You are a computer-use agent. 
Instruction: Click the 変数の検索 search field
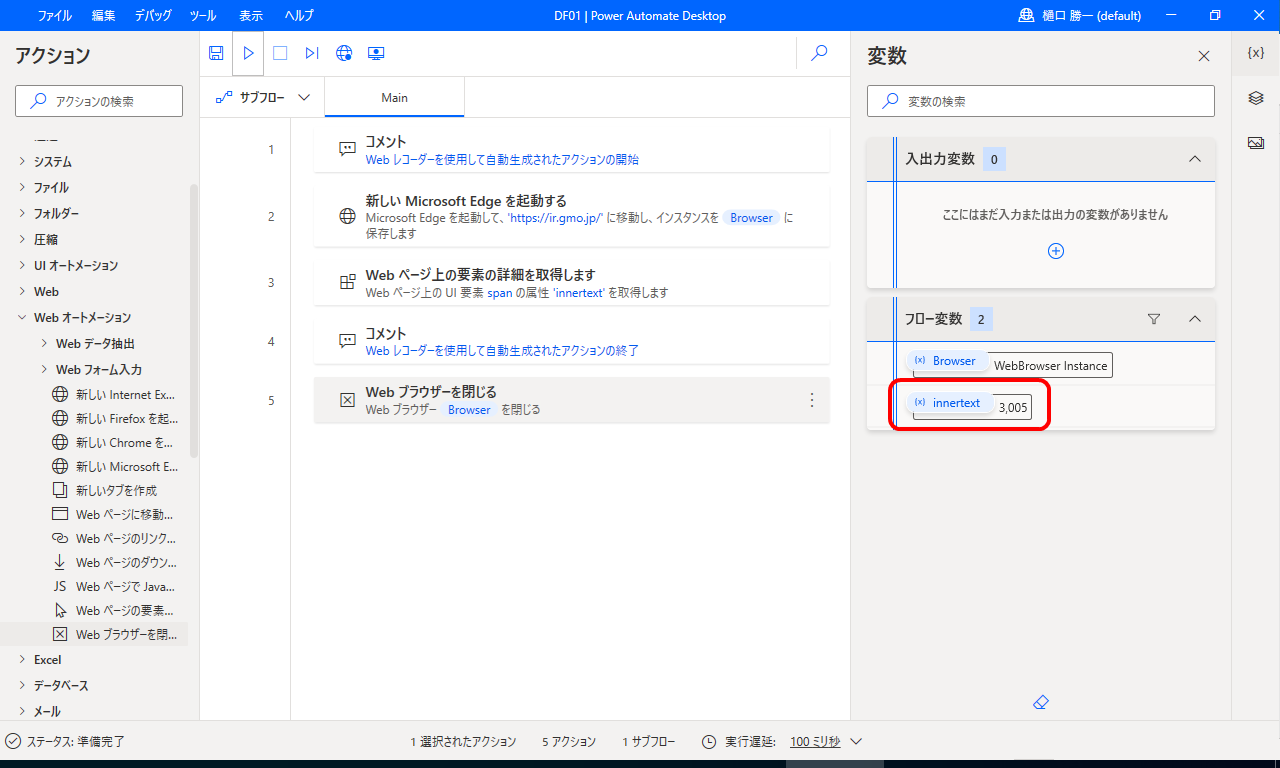pos(1040,101)
